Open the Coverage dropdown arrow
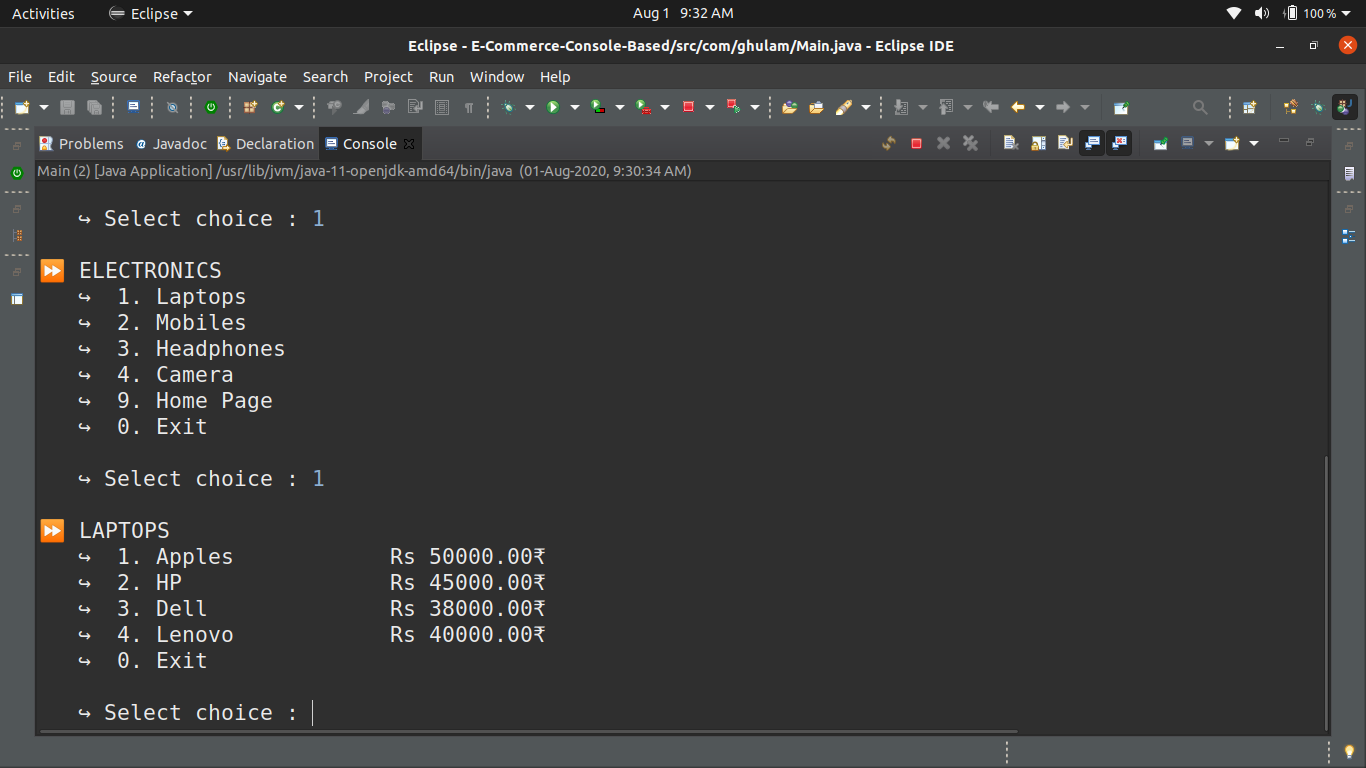The width and height of the screenshot is (1366, 768). point(620,107)
